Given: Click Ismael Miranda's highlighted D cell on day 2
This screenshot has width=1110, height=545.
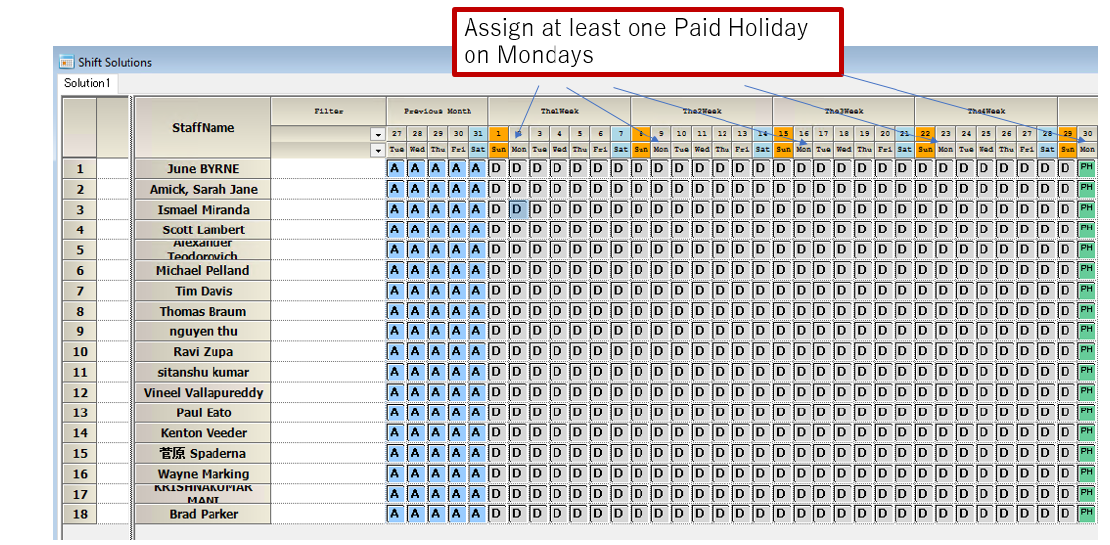Looking at the screenshot, I should tap(518, 210).
